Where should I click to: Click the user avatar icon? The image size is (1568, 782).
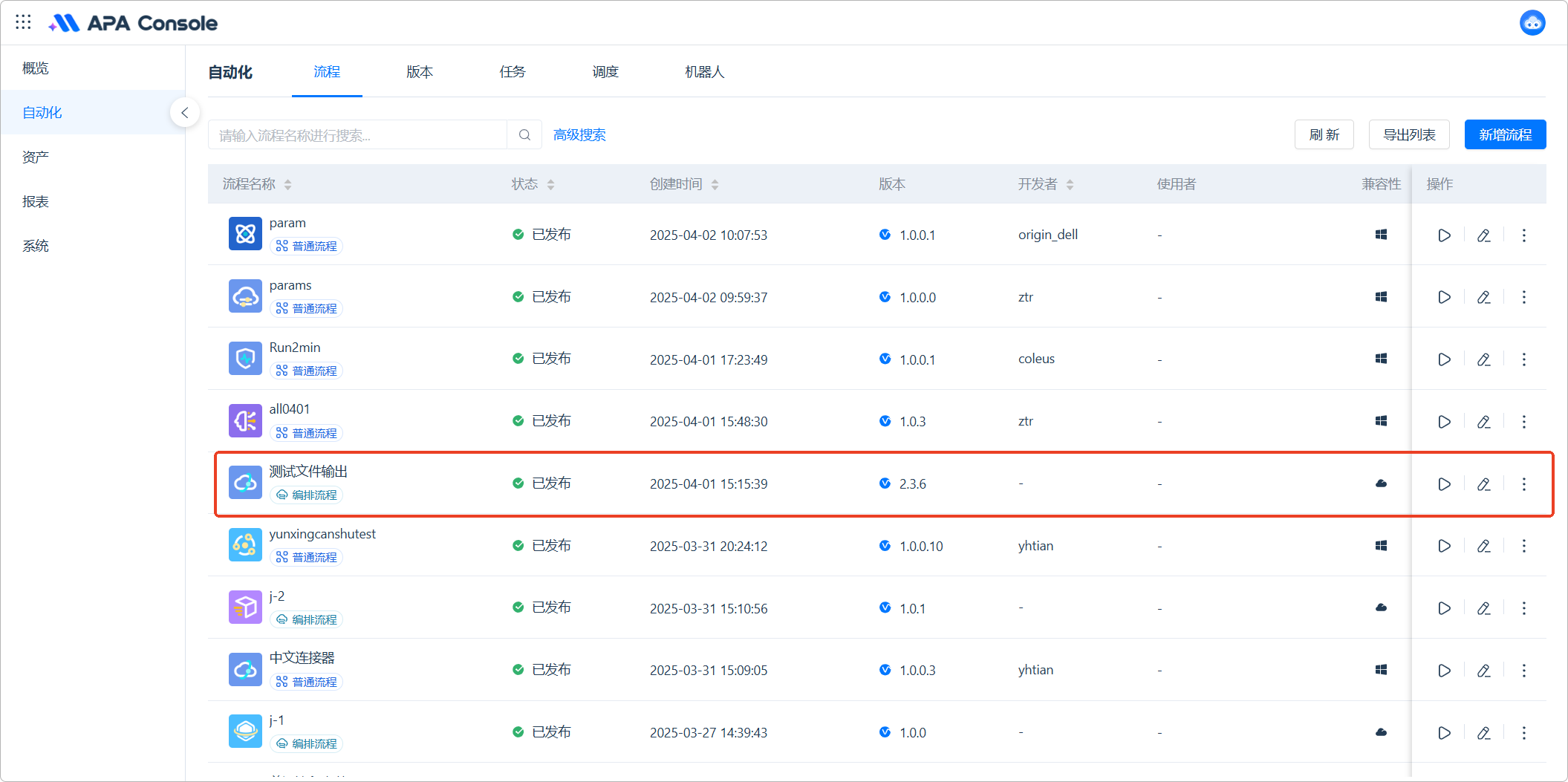(1532, 23)
